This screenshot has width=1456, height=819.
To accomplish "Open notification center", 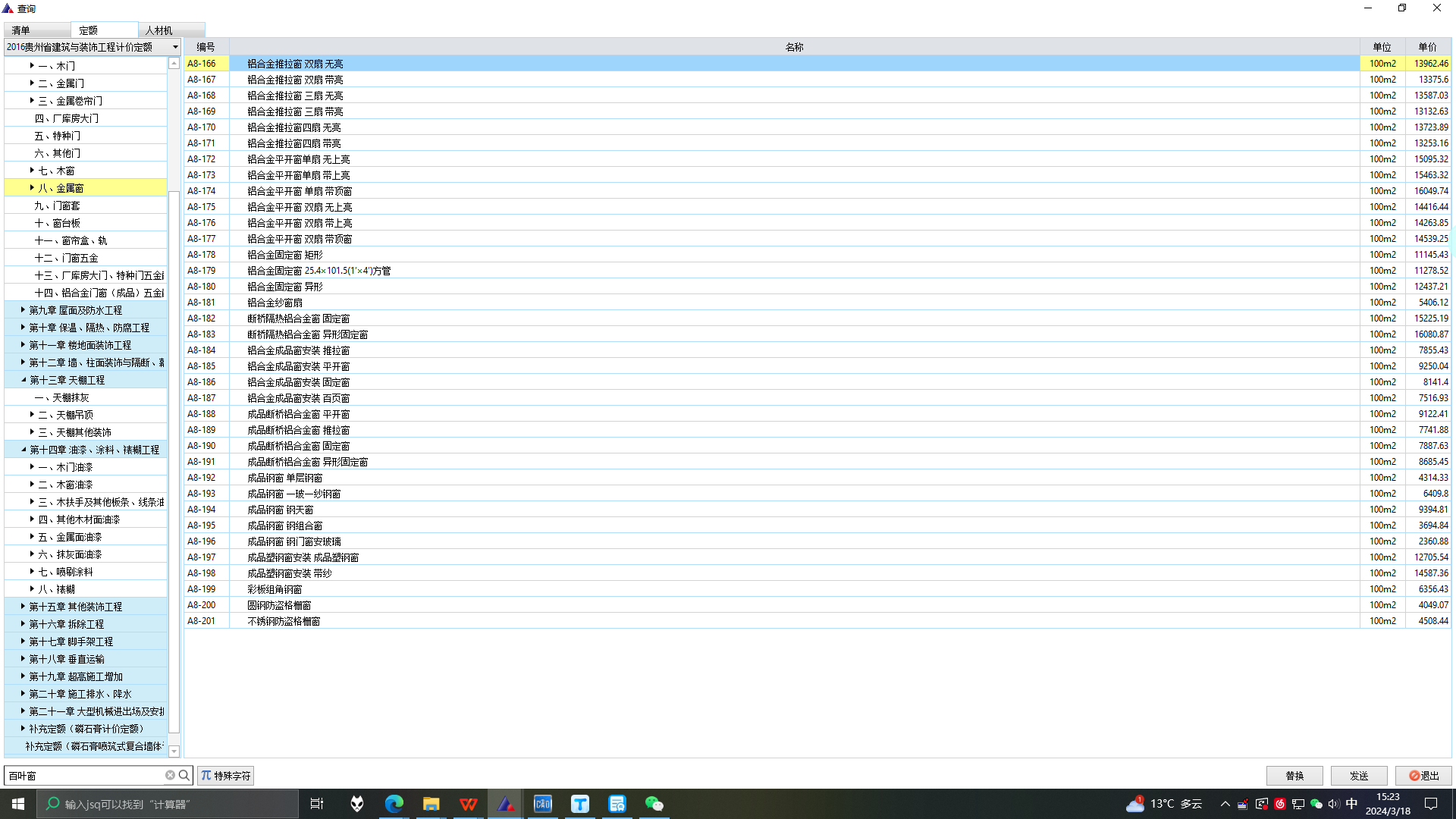I will [1431, 804].
